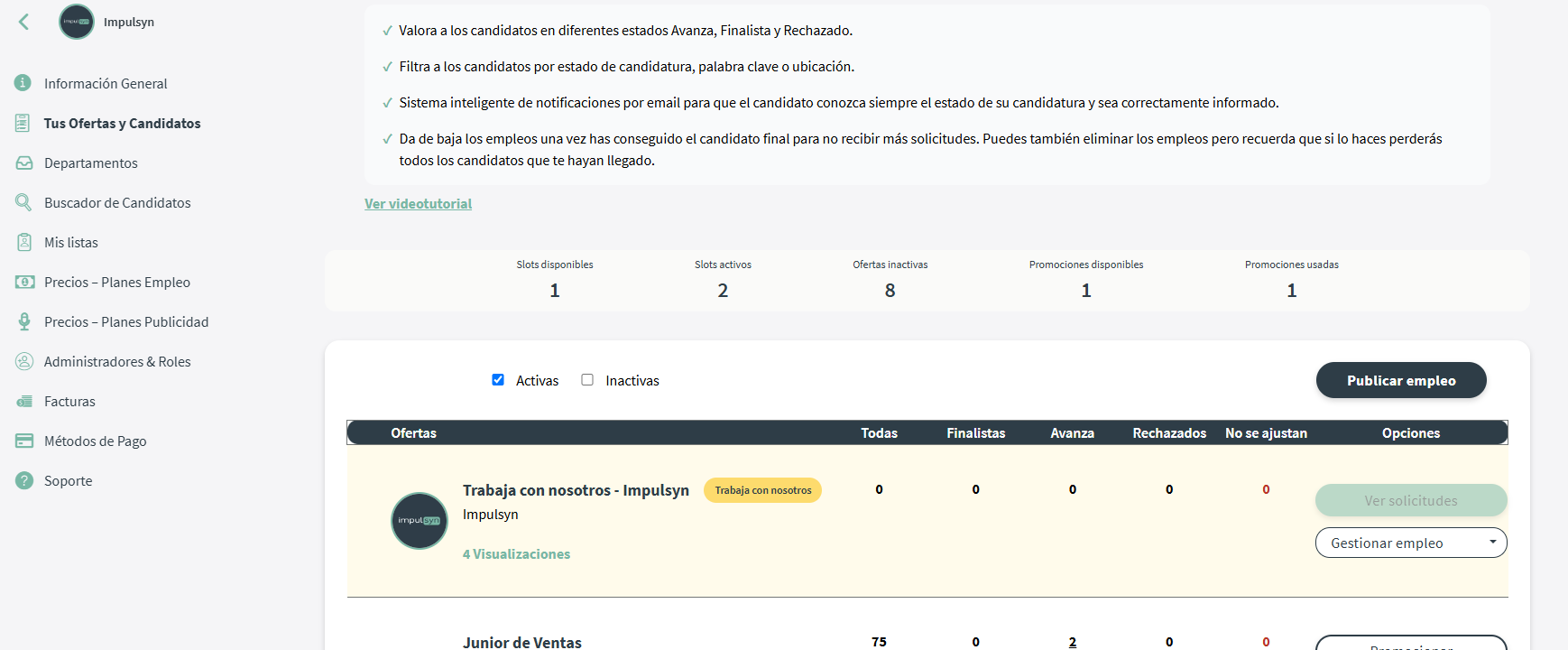This screenshot has height=650, width=1568.
Task: Click Impulsyn company name under offer title
Action: pos(491,514)
